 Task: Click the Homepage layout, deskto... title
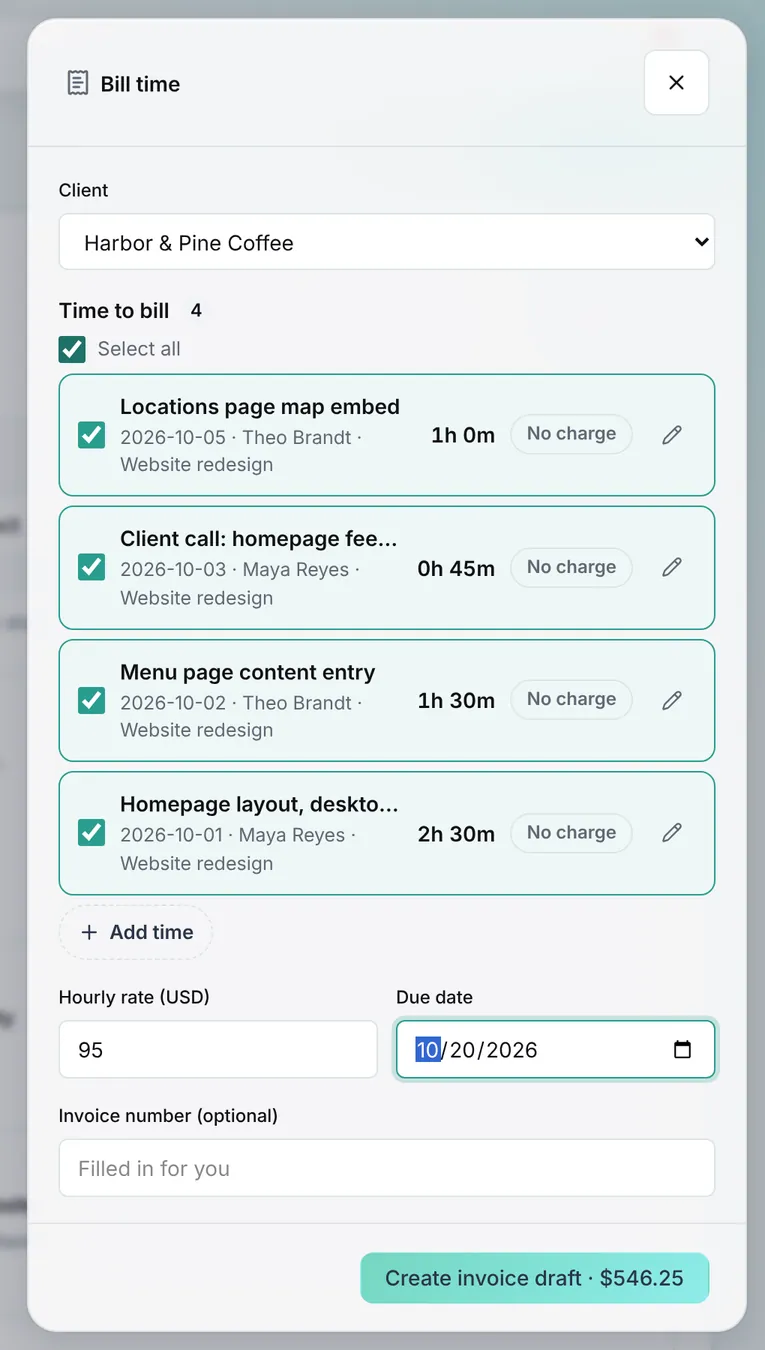tap(259, 805)
